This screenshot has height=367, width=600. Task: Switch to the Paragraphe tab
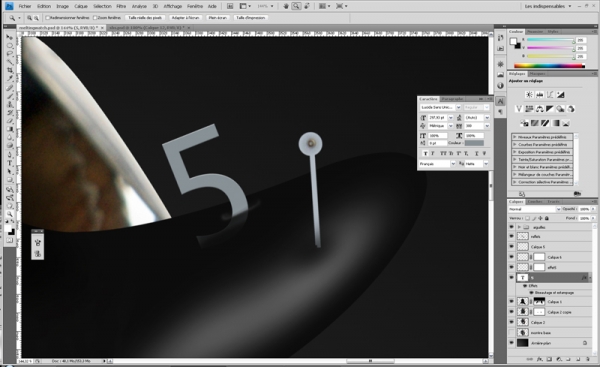tap(453, 99)
